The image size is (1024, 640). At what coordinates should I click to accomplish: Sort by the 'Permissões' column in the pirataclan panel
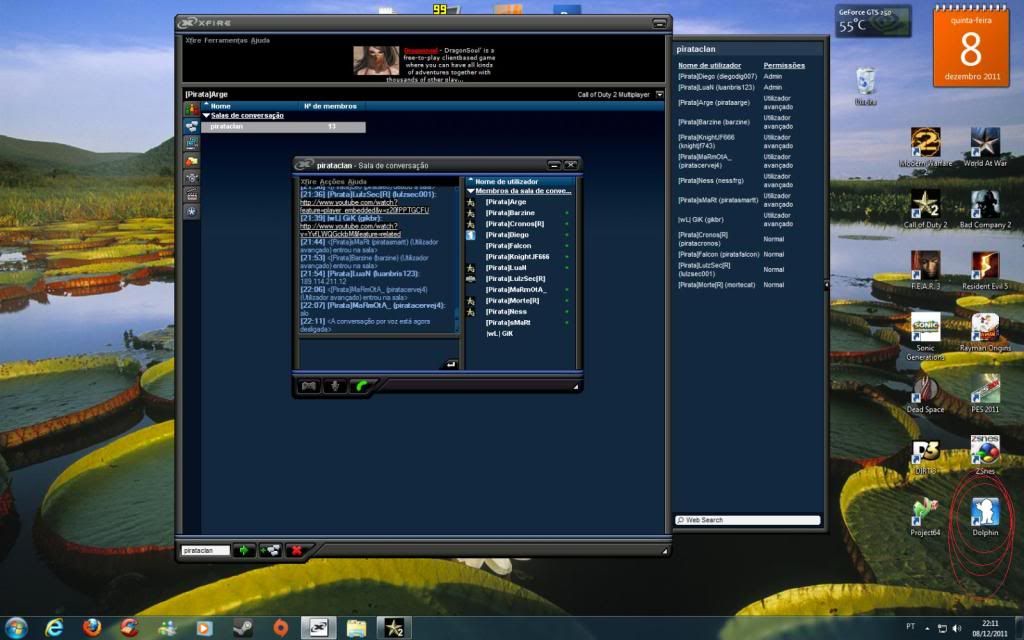click(x=784, y=65)
